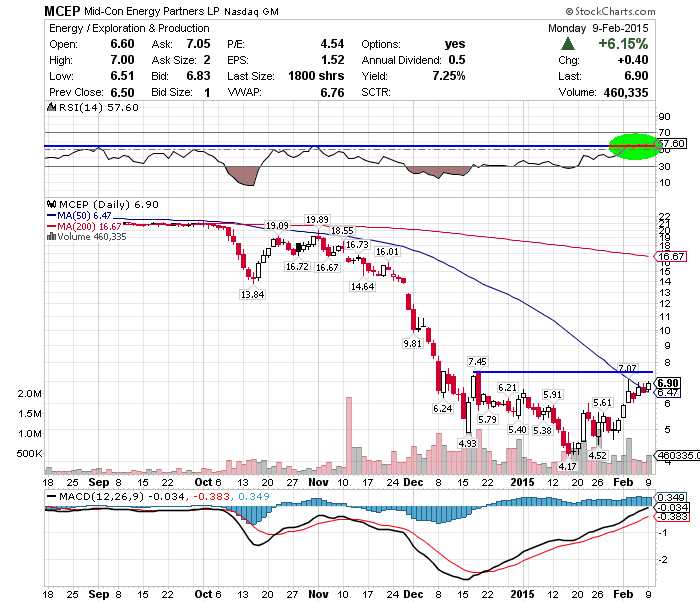The width and height of the screenshot is (700, 603).
Task: Open the StockCharts.com watermark link
Action: (610, 11)
